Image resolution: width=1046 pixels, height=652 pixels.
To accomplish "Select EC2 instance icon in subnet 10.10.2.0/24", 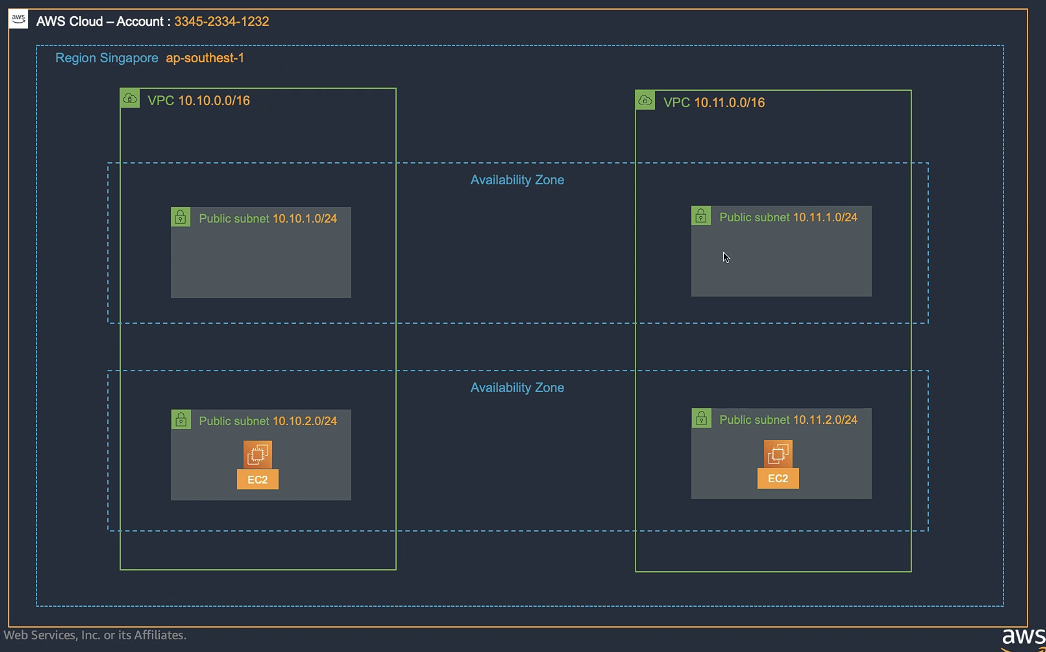I will click(258, 454).
